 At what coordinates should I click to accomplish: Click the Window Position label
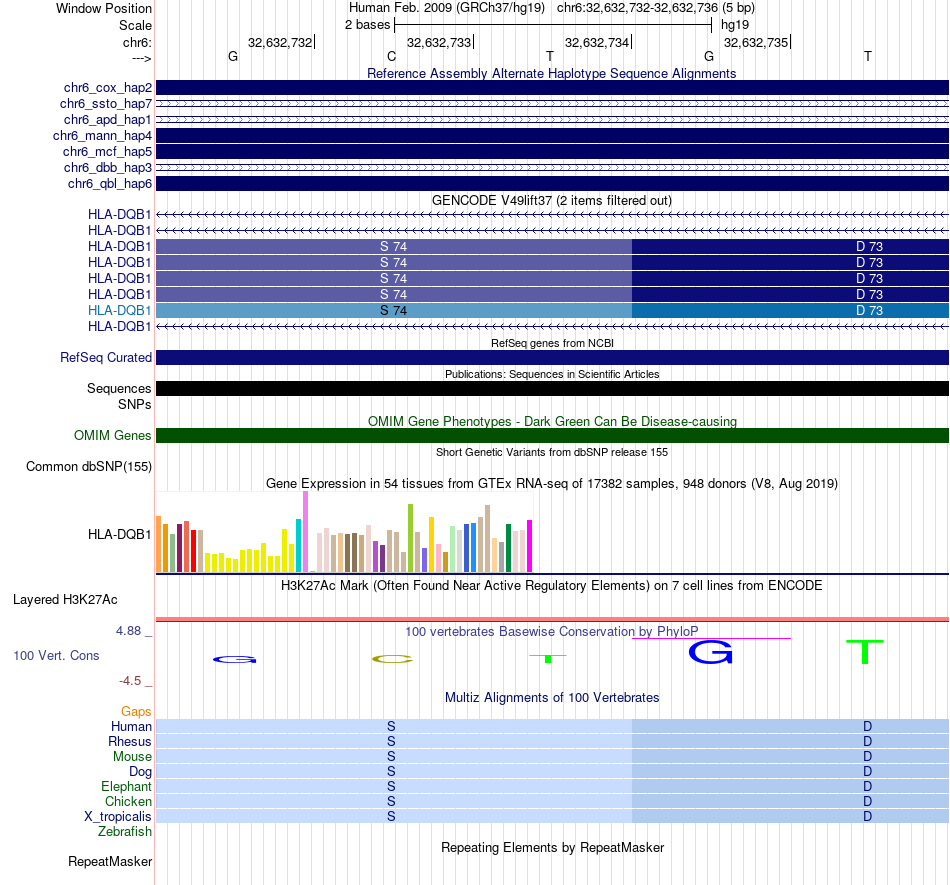104,8
